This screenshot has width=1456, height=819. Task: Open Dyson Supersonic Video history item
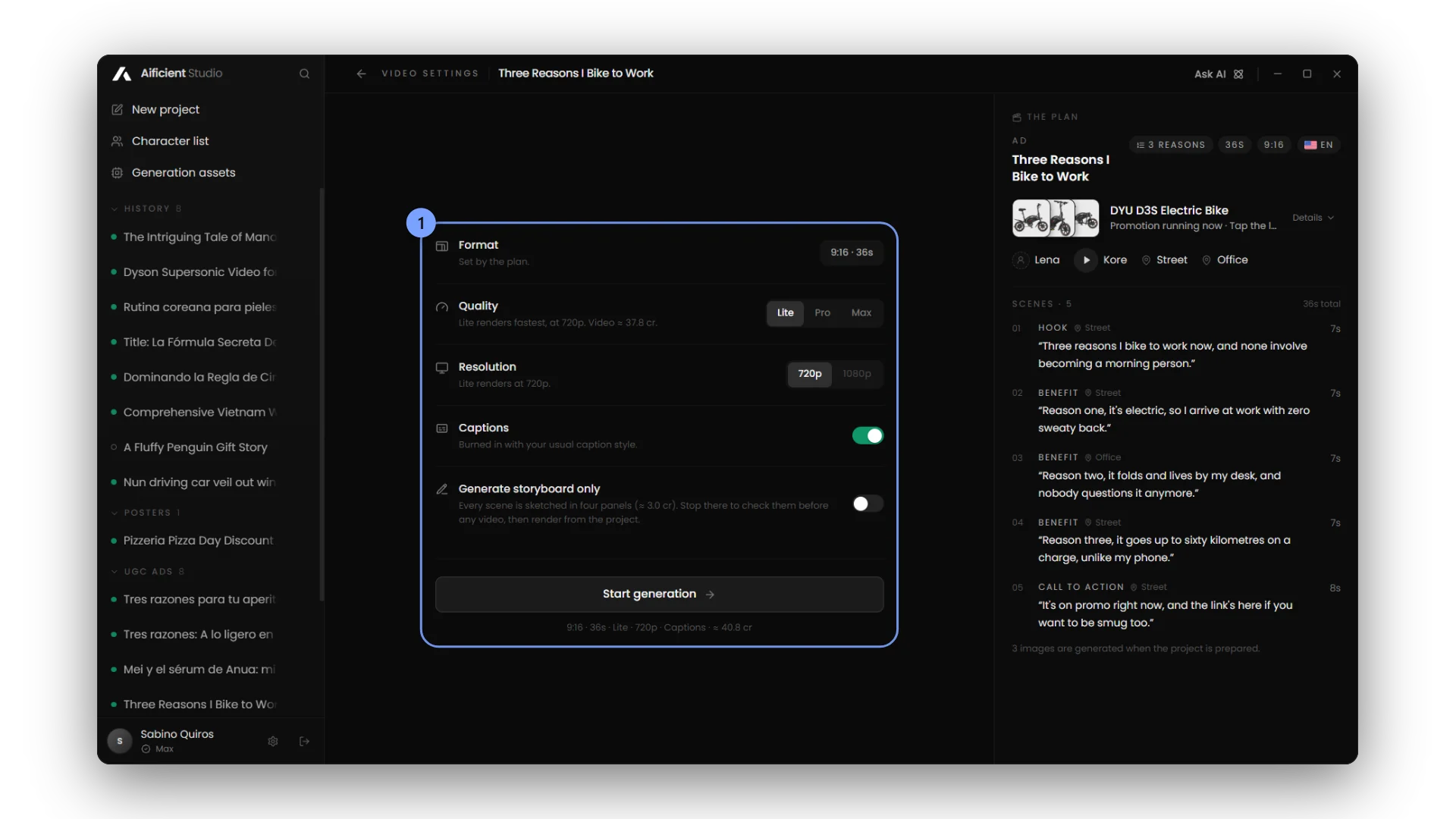tap(199, 271)
